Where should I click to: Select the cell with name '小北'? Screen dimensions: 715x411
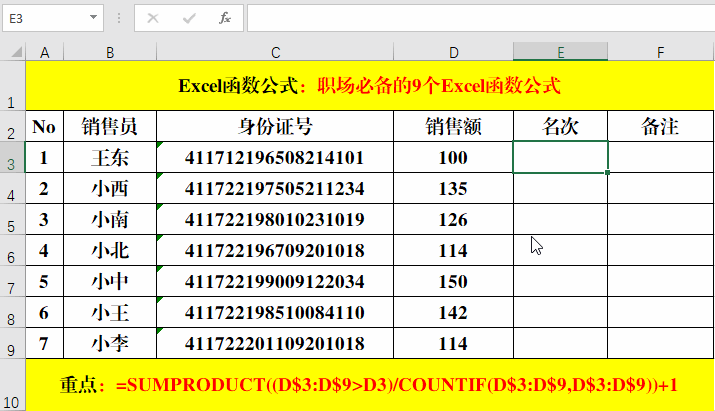click(x=110, y=250)
